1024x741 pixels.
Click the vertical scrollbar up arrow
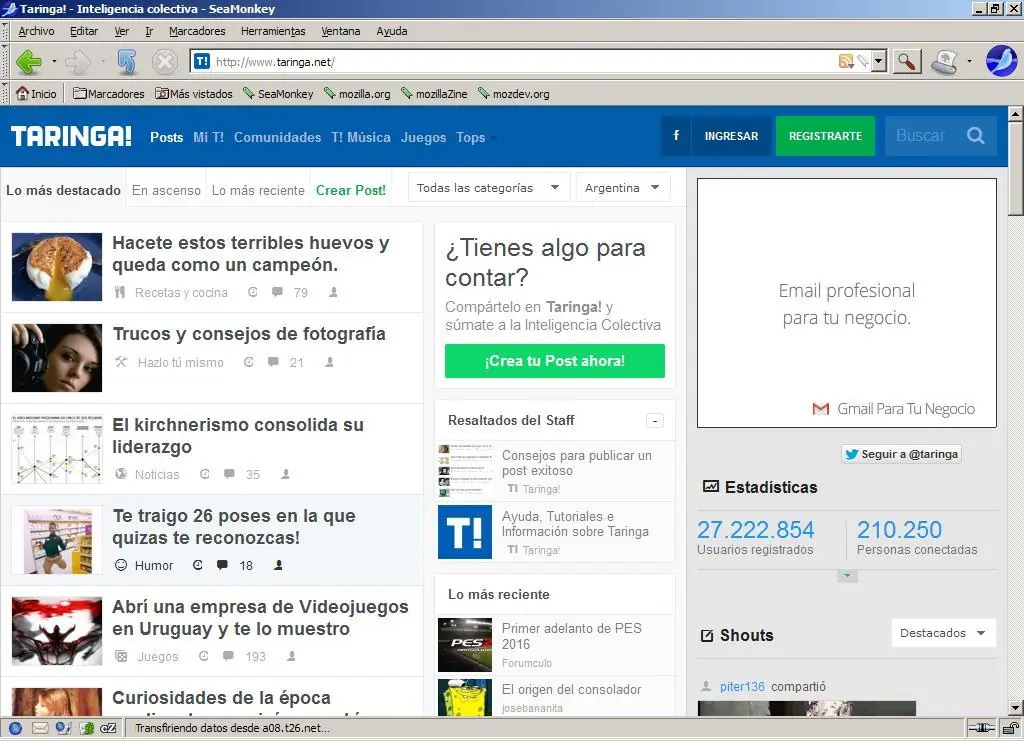(1015, 114)
